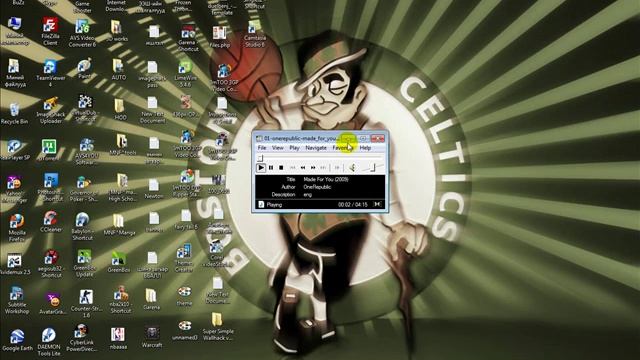
Task: Select the Warcraft desktop icon
Action: point(152,337)
